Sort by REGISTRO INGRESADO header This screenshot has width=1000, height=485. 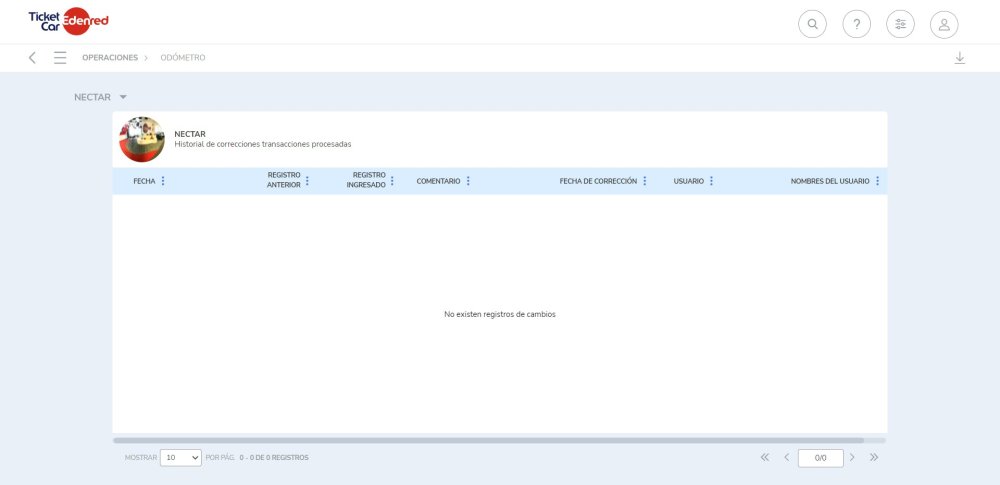click(x=366, y=180)
